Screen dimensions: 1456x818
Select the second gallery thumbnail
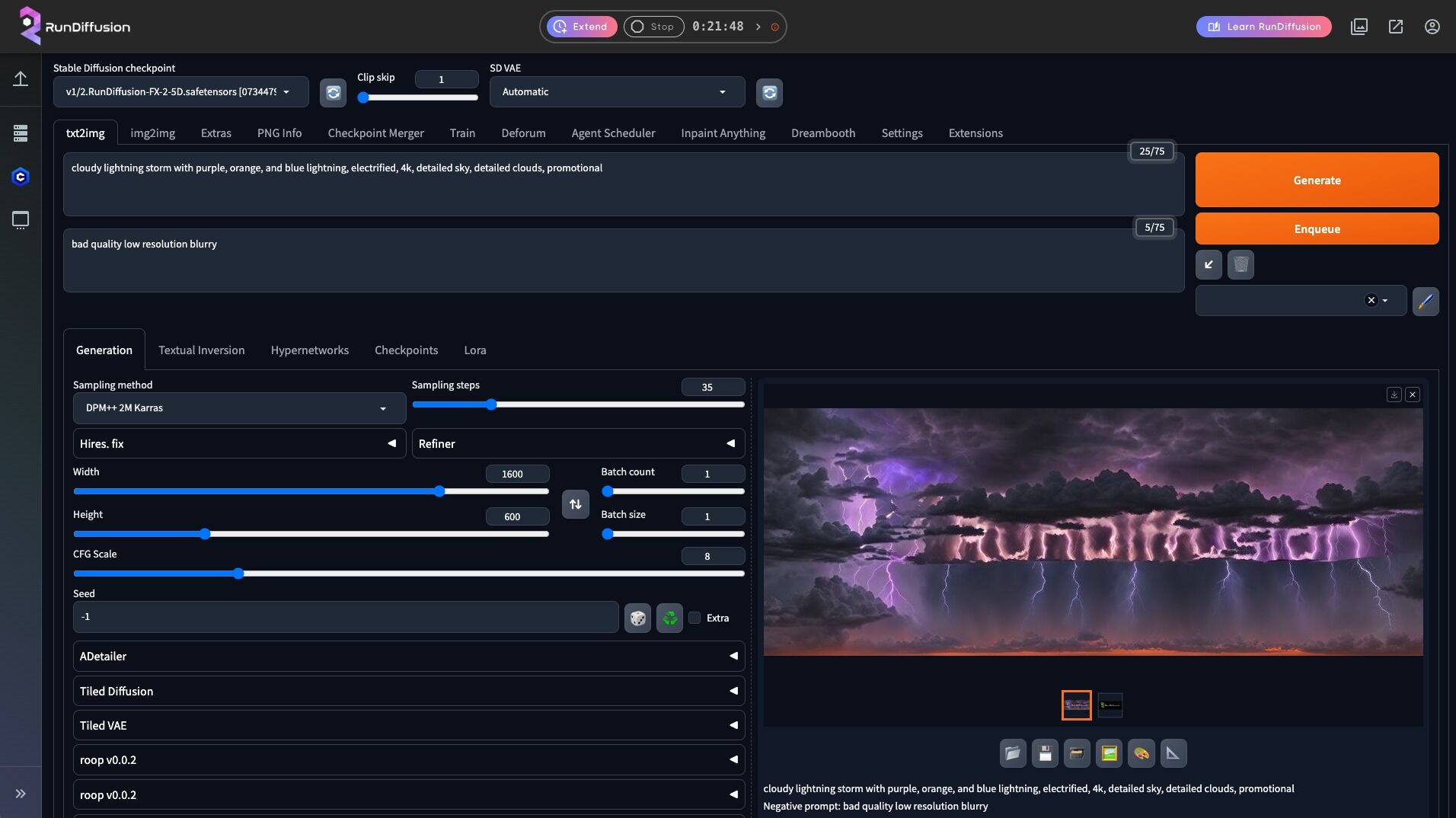(x=1110, y=705)
